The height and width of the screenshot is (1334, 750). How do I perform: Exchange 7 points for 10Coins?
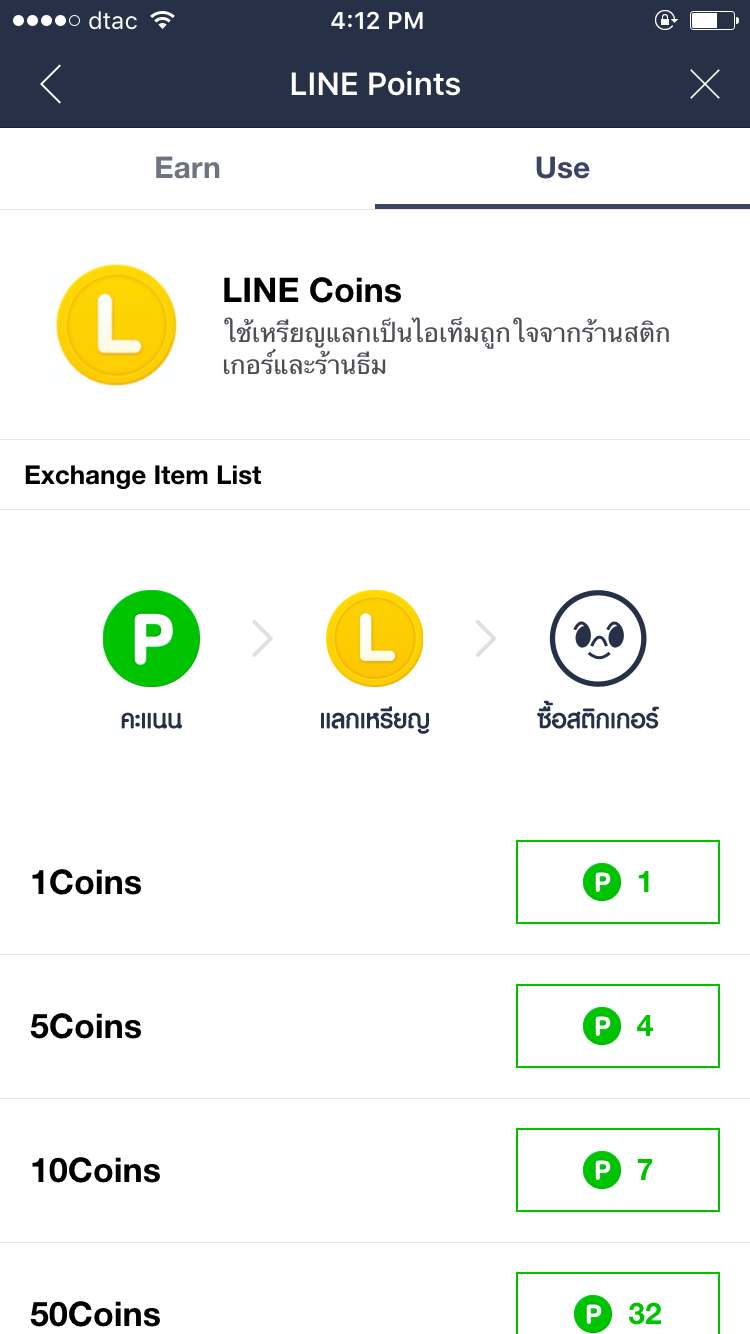[617, 1170]
